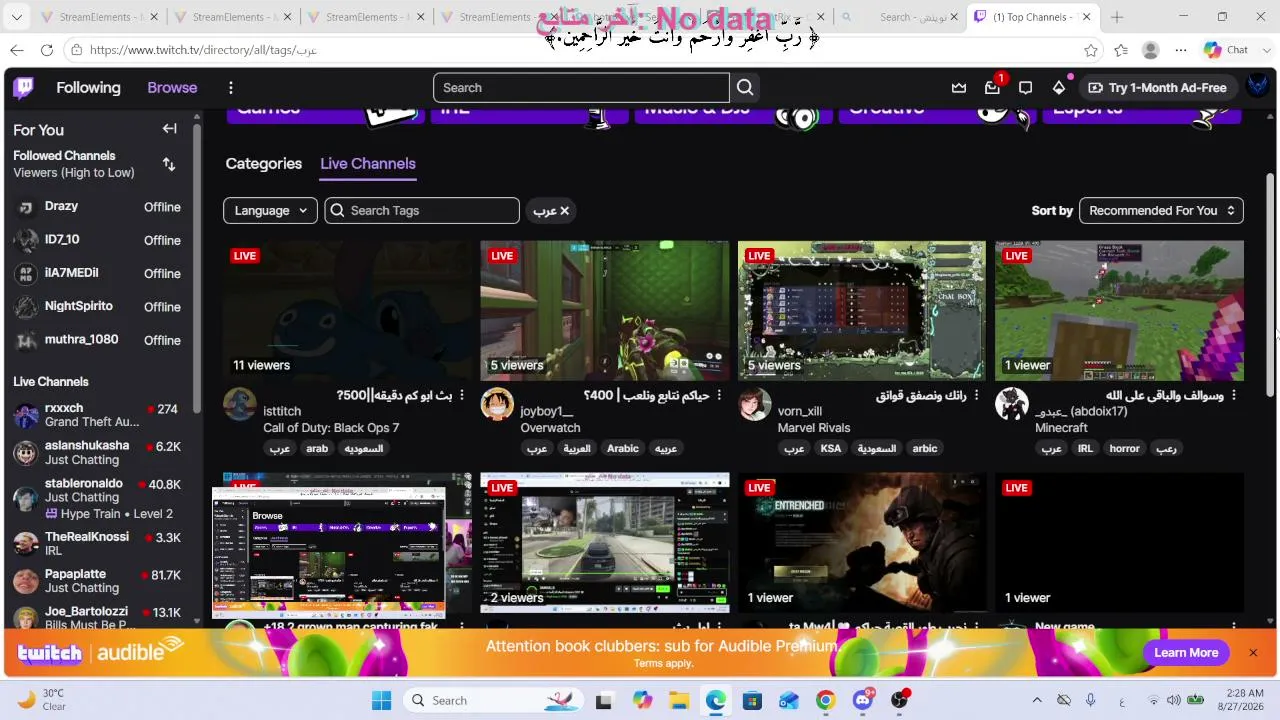Image resolution: width=1280 pixels, height=720 pixels.
Task: Remove the عرب tag filter
Action: point(564,211)
